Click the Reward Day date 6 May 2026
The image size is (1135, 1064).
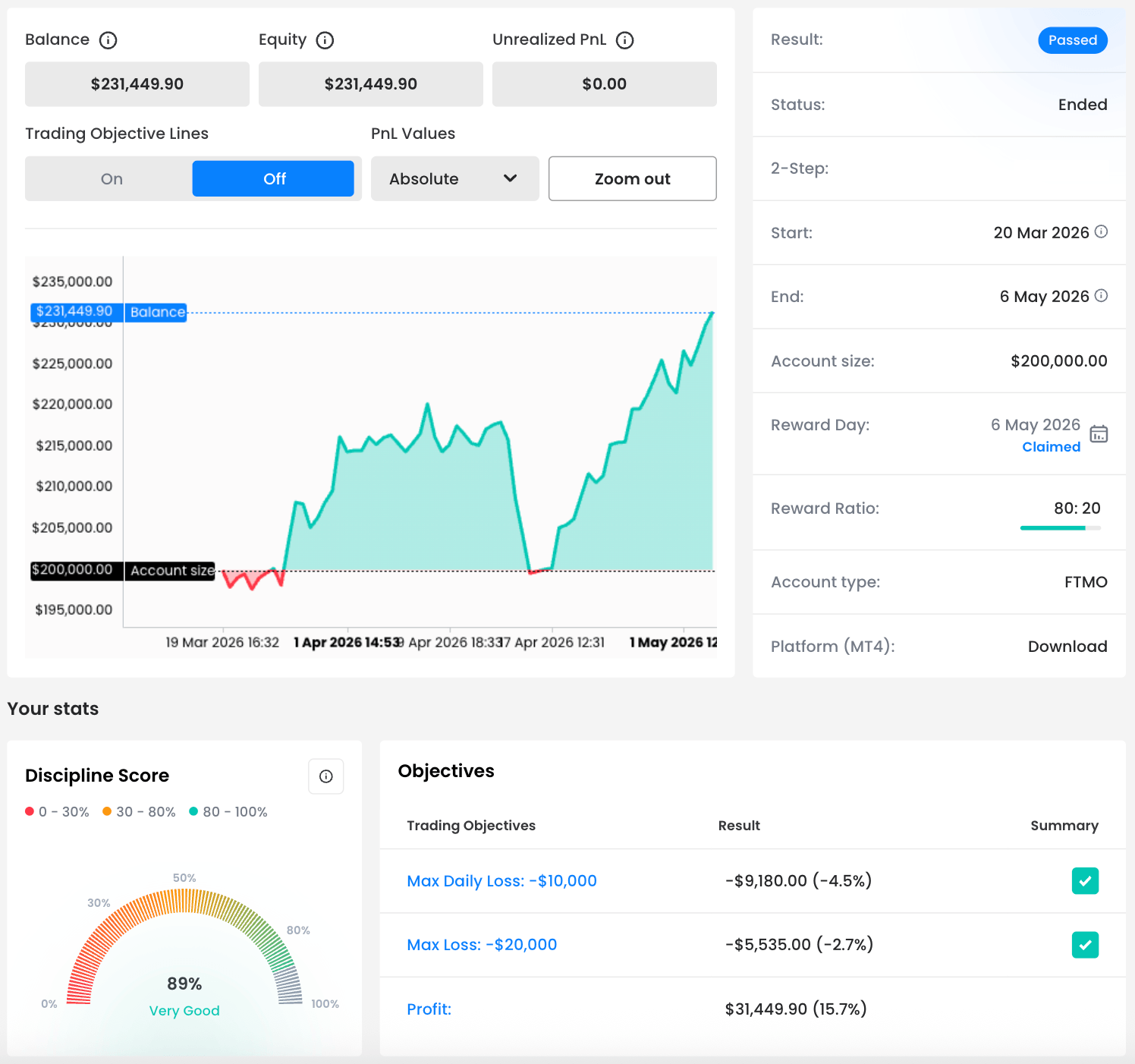[1036, 425]
